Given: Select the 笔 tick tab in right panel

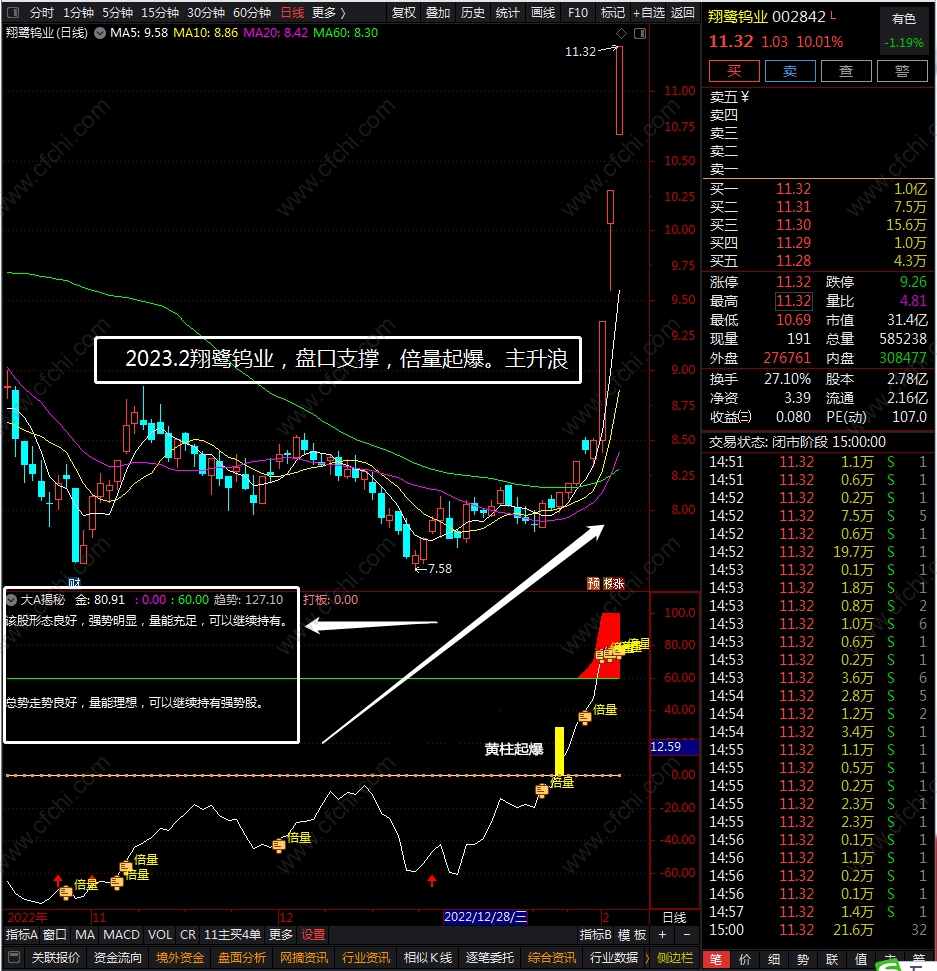Looking at the screenshot, I should [x=715, y=959].
